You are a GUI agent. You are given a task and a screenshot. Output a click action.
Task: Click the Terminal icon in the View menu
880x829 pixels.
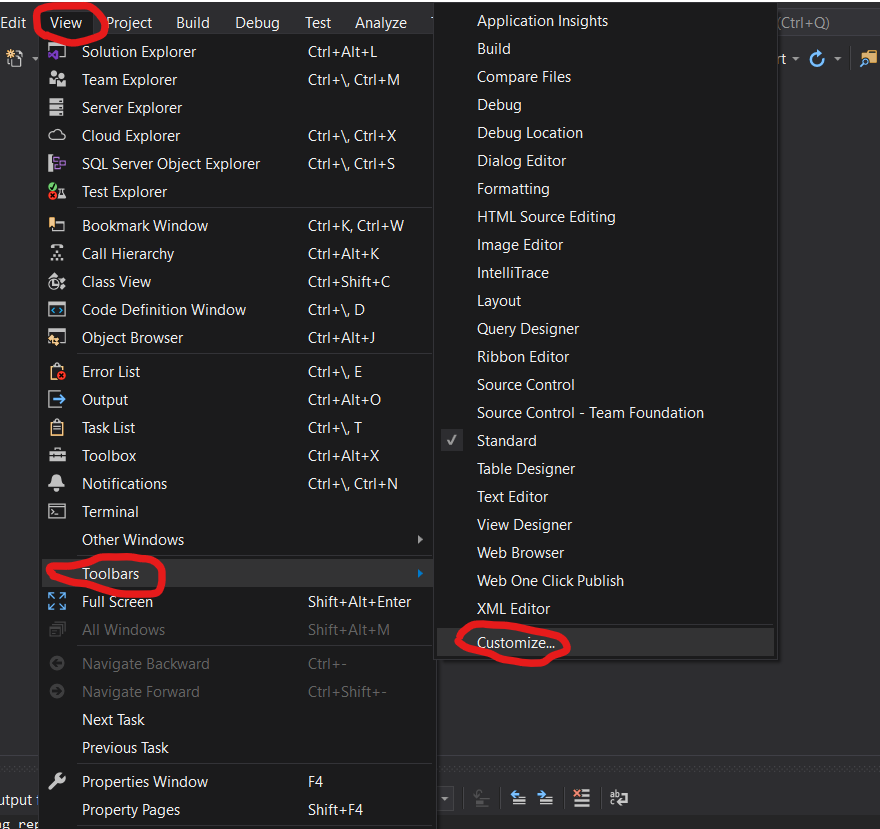click(57, 511)
